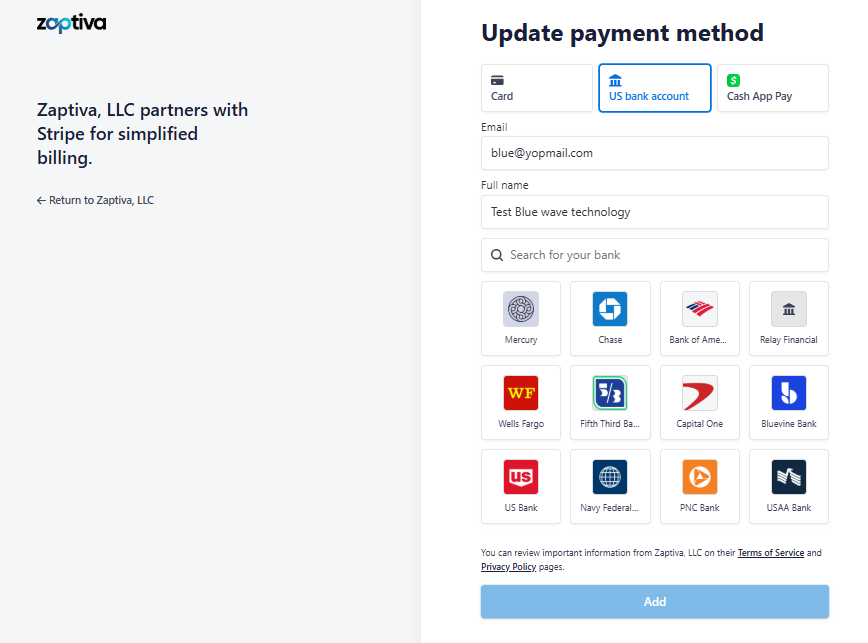Select the Mercury bank icon
This screenshot has height=643, width=868.
pyautogui.click(x=520, y=309)
